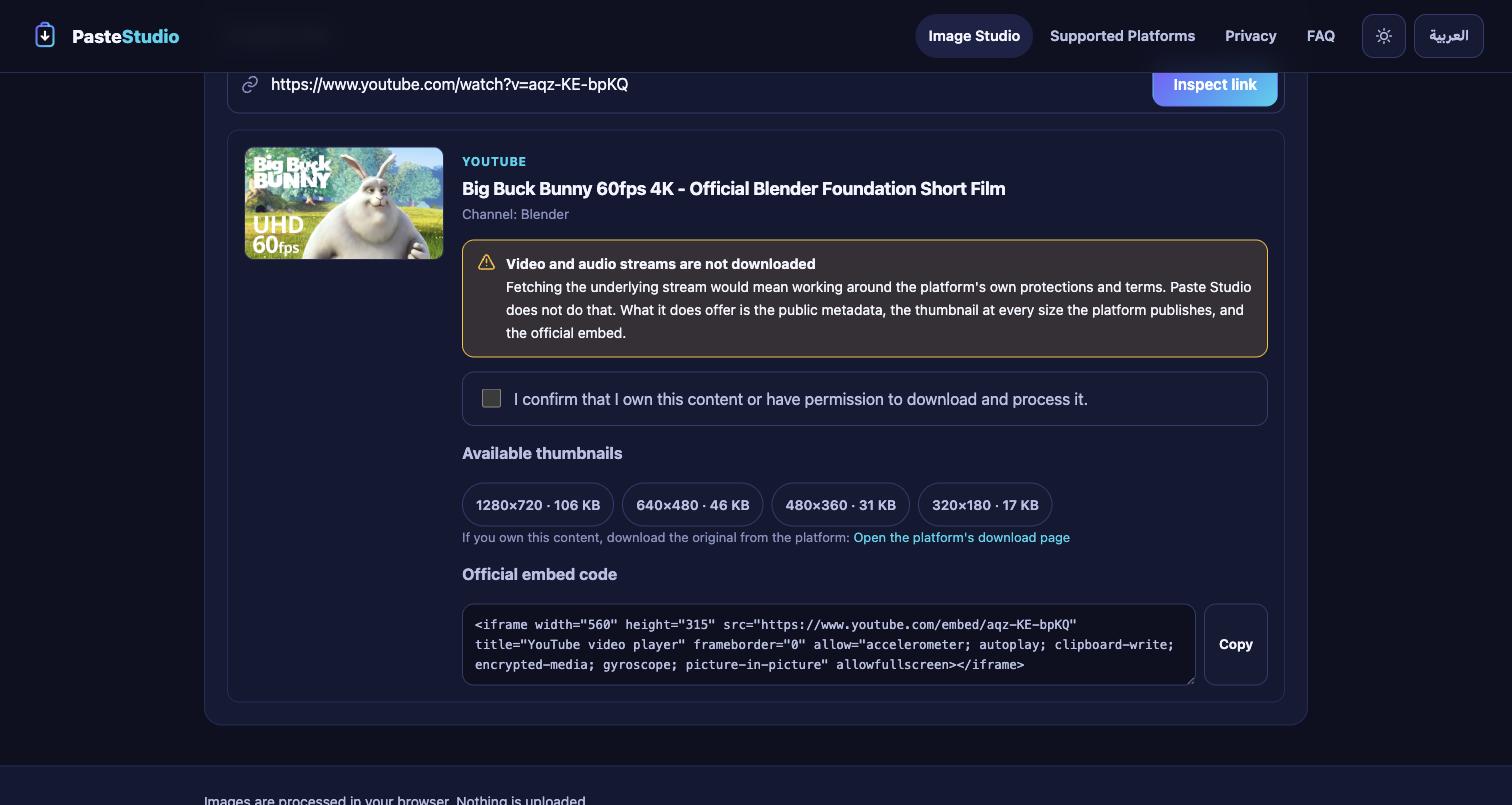Click inside the iframe embed code textarea
Screen dimensions: 1512x805
pos(829,644)
